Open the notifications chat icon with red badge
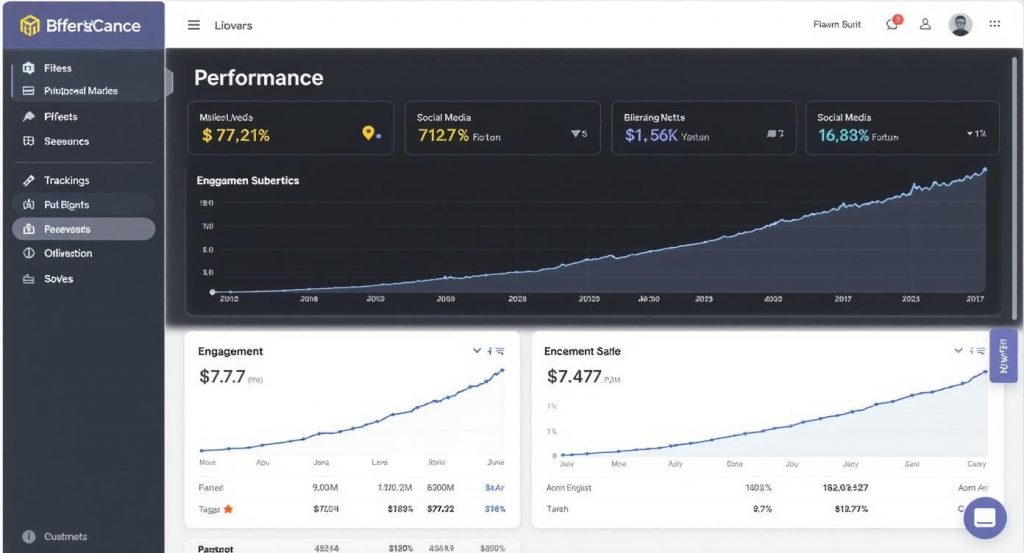 tap(892, 24)
